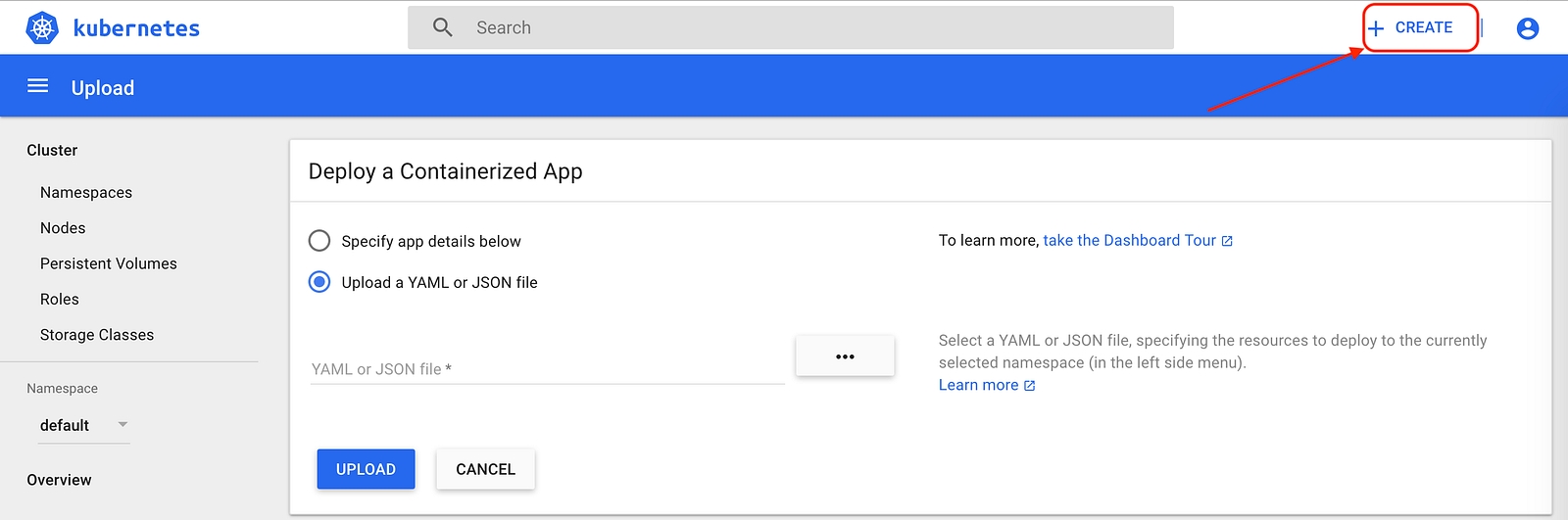Screen dimensions: 1568x520
Task: Open the user account profile icon
Action: [x=1527, y=28]
